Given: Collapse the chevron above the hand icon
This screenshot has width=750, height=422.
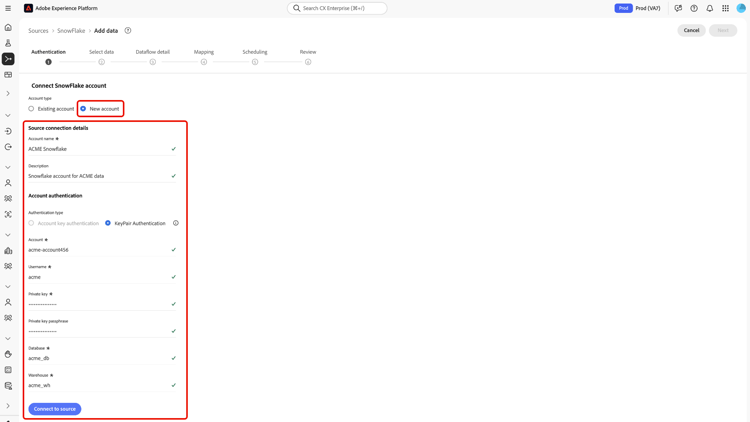Looking at the screenshot, I should [x=8, y=338].
